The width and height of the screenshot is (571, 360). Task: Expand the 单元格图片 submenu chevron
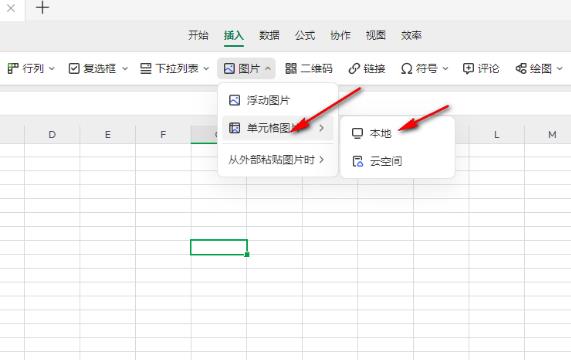click(x=322, y=128)
